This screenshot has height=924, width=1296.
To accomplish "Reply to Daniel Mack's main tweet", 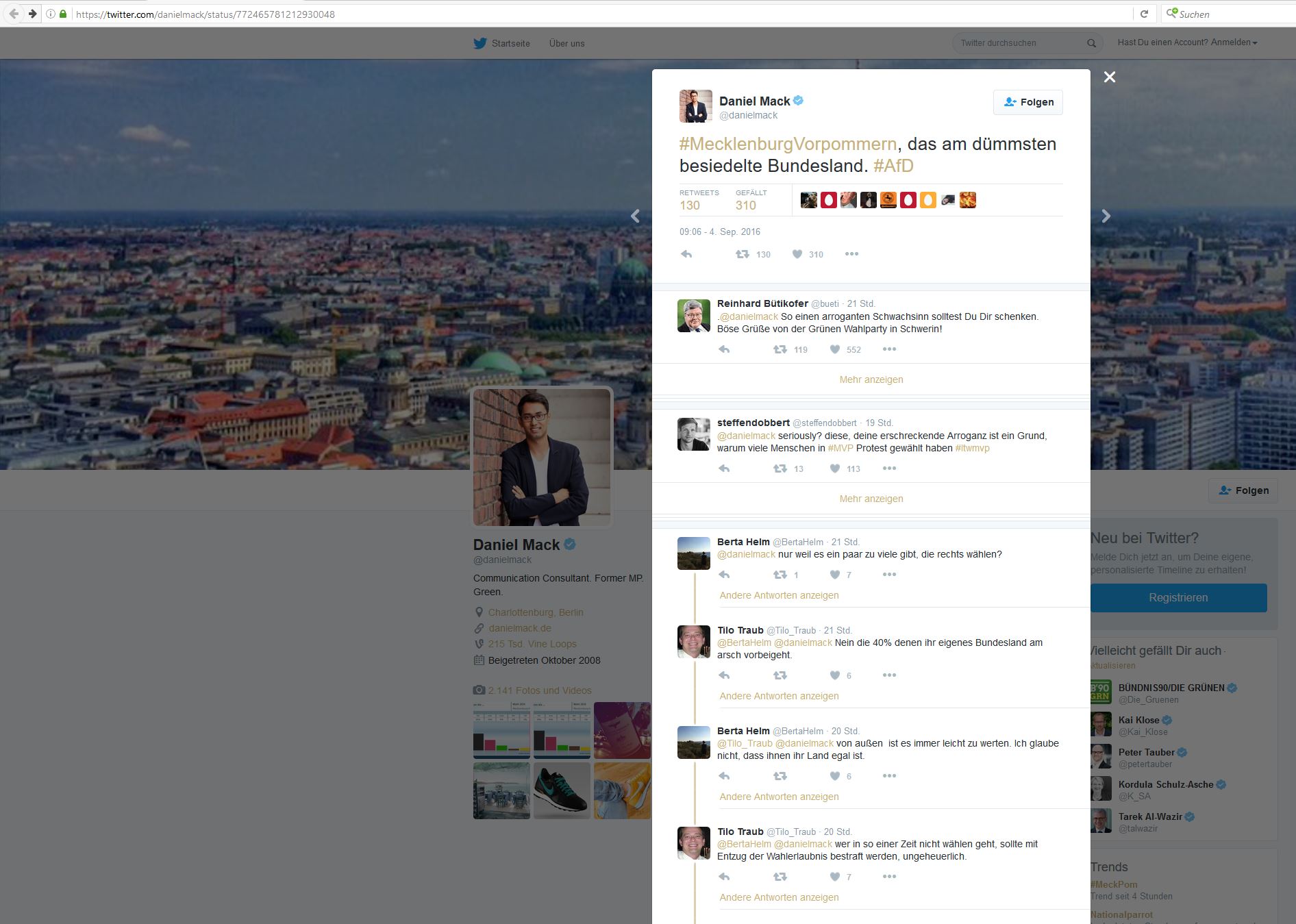I will point(686,254).
